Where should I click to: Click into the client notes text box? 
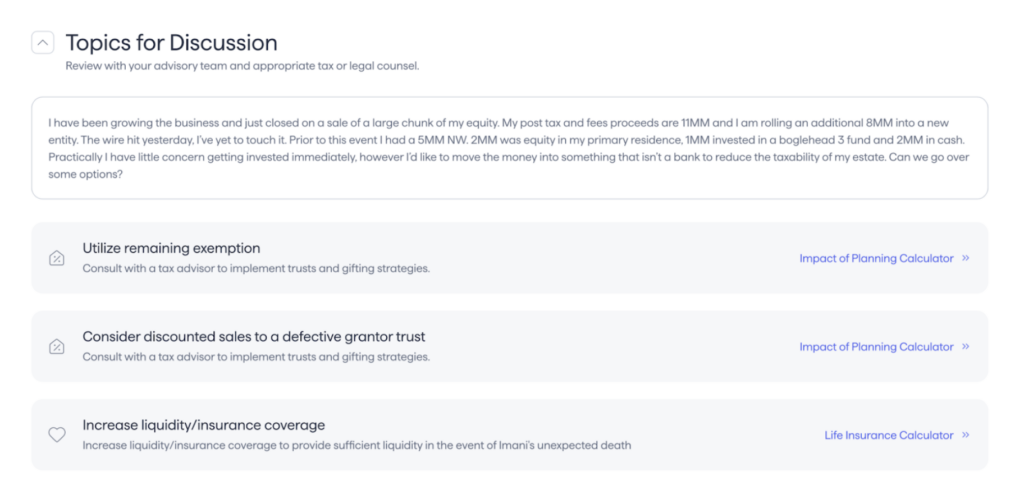(509, 148)
